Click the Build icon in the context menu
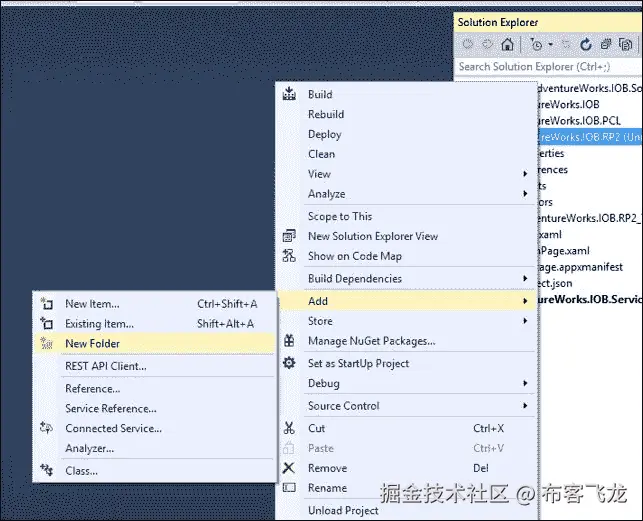 [x=289, y=94]
